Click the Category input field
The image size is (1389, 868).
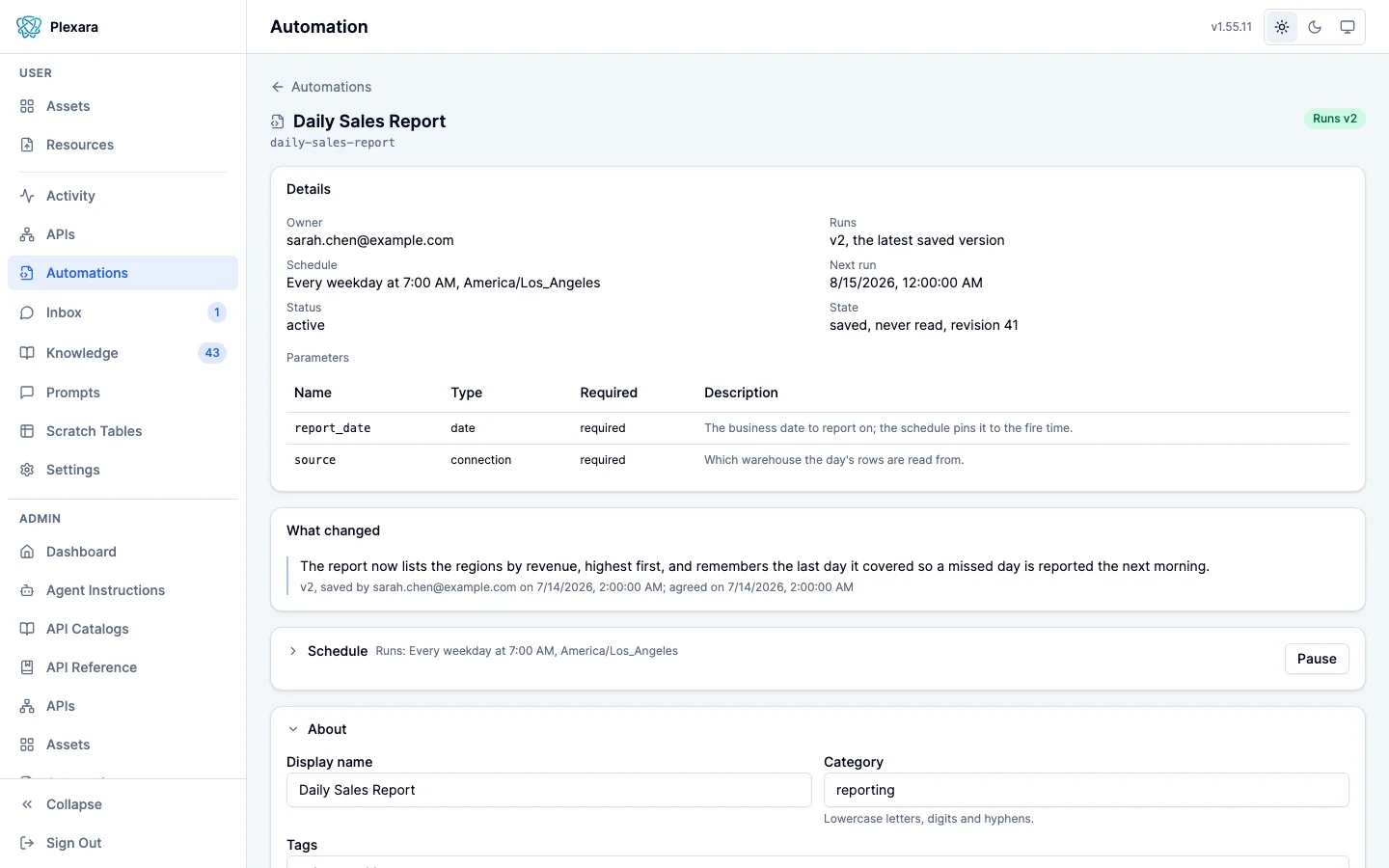[x=1086, y=790]
